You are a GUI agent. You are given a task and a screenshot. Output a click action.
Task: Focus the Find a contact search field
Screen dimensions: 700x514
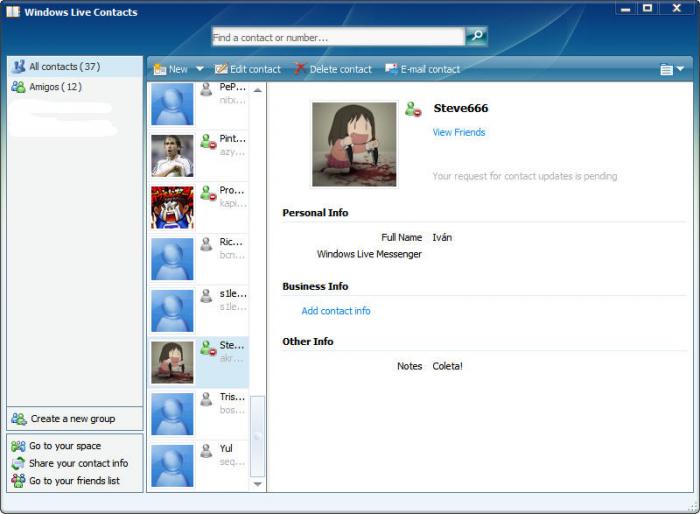point(338,37)
